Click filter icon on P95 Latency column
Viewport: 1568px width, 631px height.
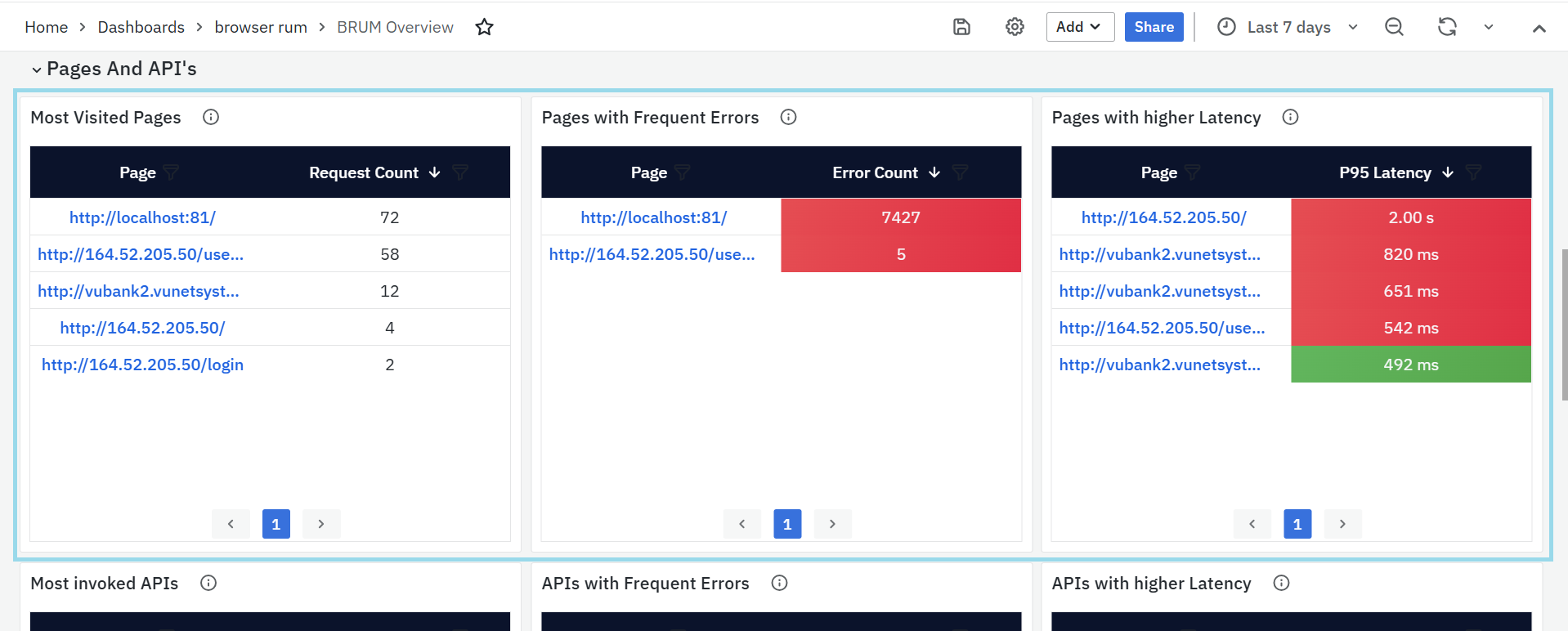click(x=1473, y=172)
